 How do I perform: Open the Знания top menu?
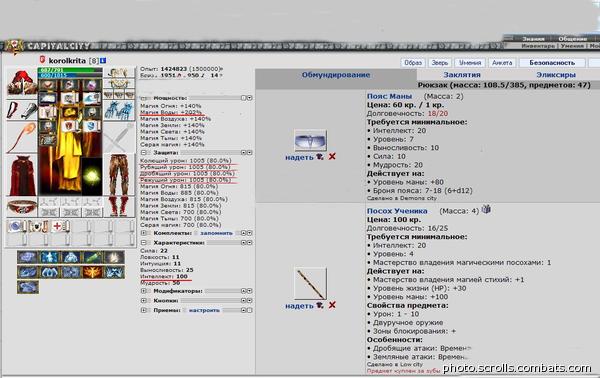point(533,39)
